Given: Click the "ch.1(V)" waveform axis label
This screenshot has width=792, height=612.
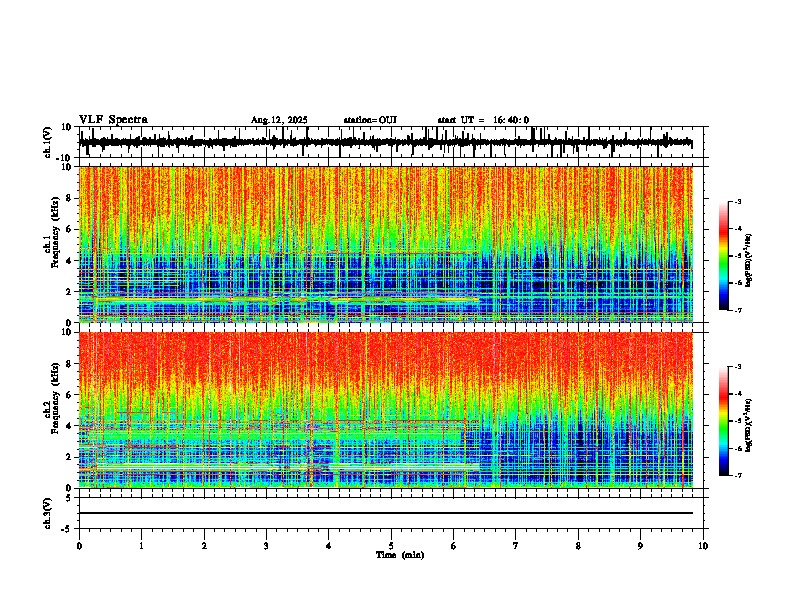Looking at the screenshot, I should (x=48, y=142).
